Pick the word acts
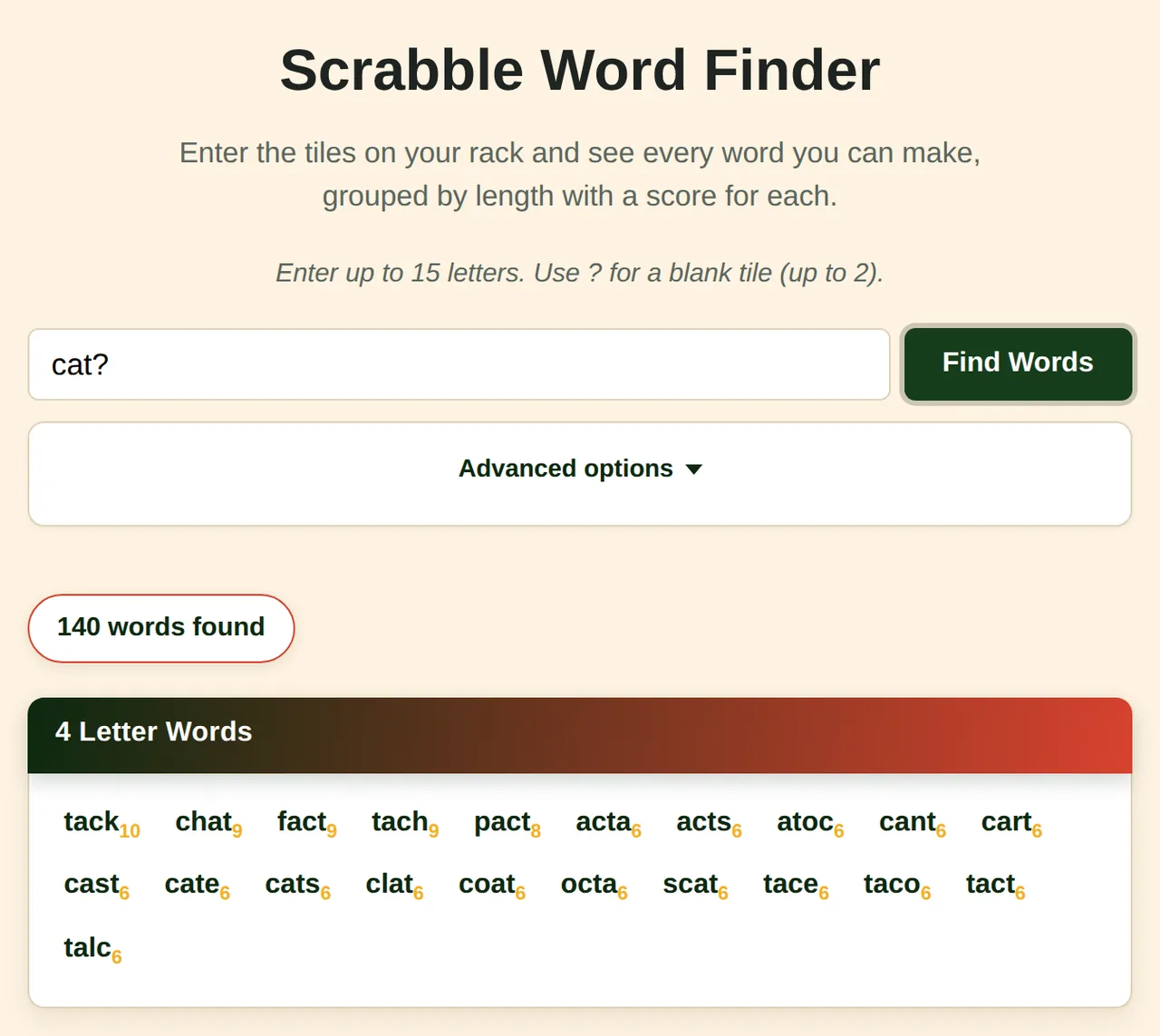This screenshot has height=1036, width=1160. [709, 822]
